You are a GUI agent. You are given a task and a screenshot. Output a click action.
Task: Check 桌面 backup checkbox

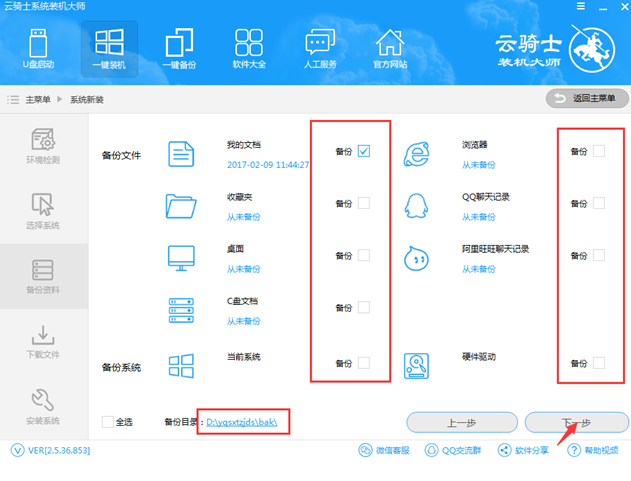point(364,255)
